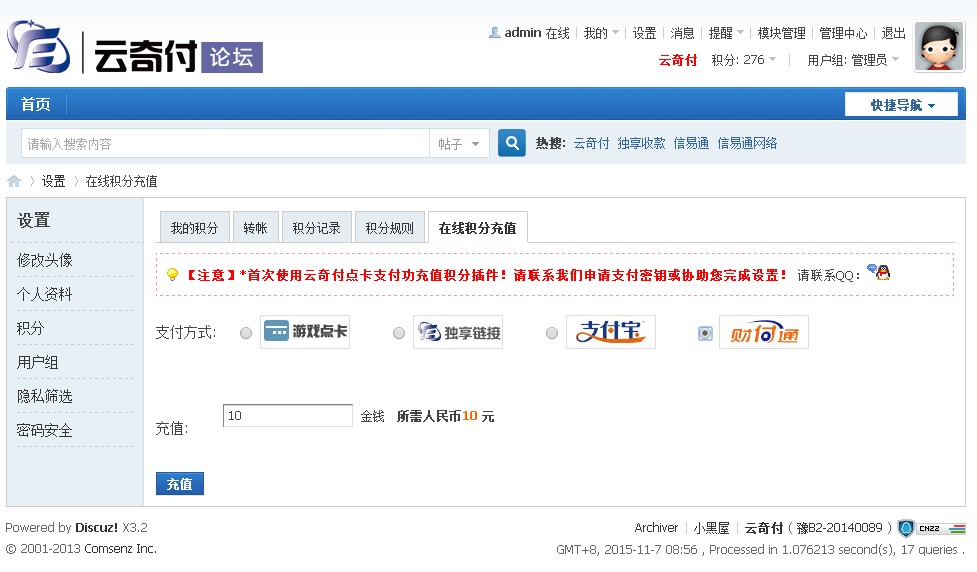Select the 游戏点卡 radio button
Viewport: 977px width, 572px height.
[246, 333]
